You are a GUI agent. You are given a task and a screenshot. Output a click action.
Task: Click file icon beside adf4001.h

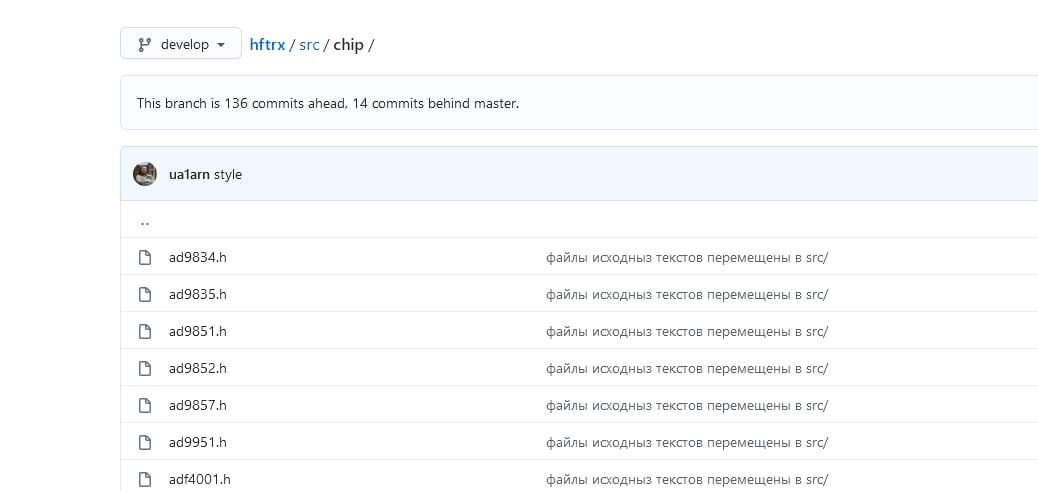(x=144, y=480)
